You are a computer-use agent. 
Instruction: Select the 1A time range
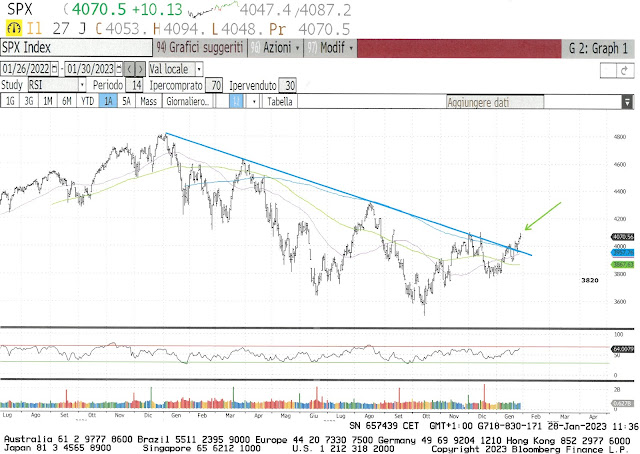pyautogui.click(x=108, y=101)
